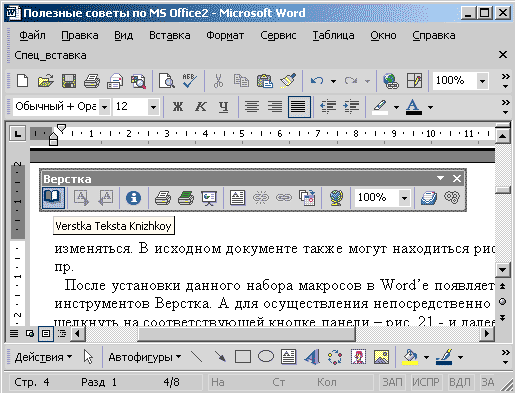Run spelling check ABC icon
515x393 pixels.
click(189, 81)
